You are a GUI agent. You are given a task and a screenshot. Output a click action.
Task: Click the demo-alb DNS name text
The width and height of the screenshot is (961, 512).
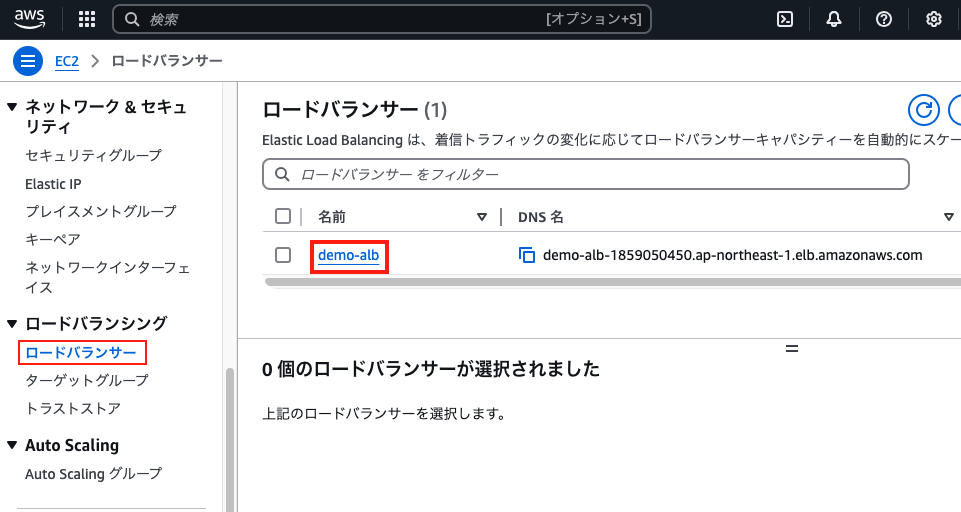click(x=732, y=255)
